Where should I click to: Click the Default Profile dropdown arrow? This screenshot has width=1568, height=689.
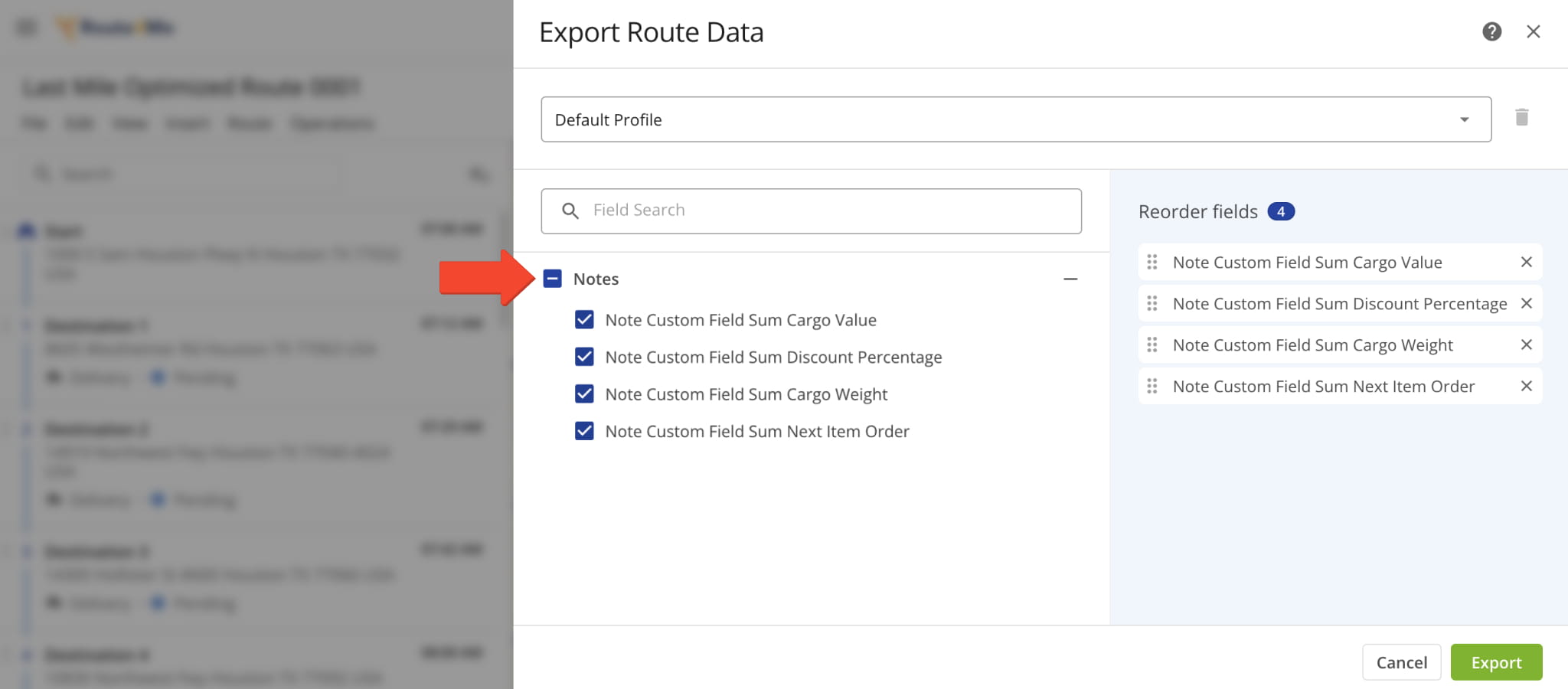(x=1464, y=119)
